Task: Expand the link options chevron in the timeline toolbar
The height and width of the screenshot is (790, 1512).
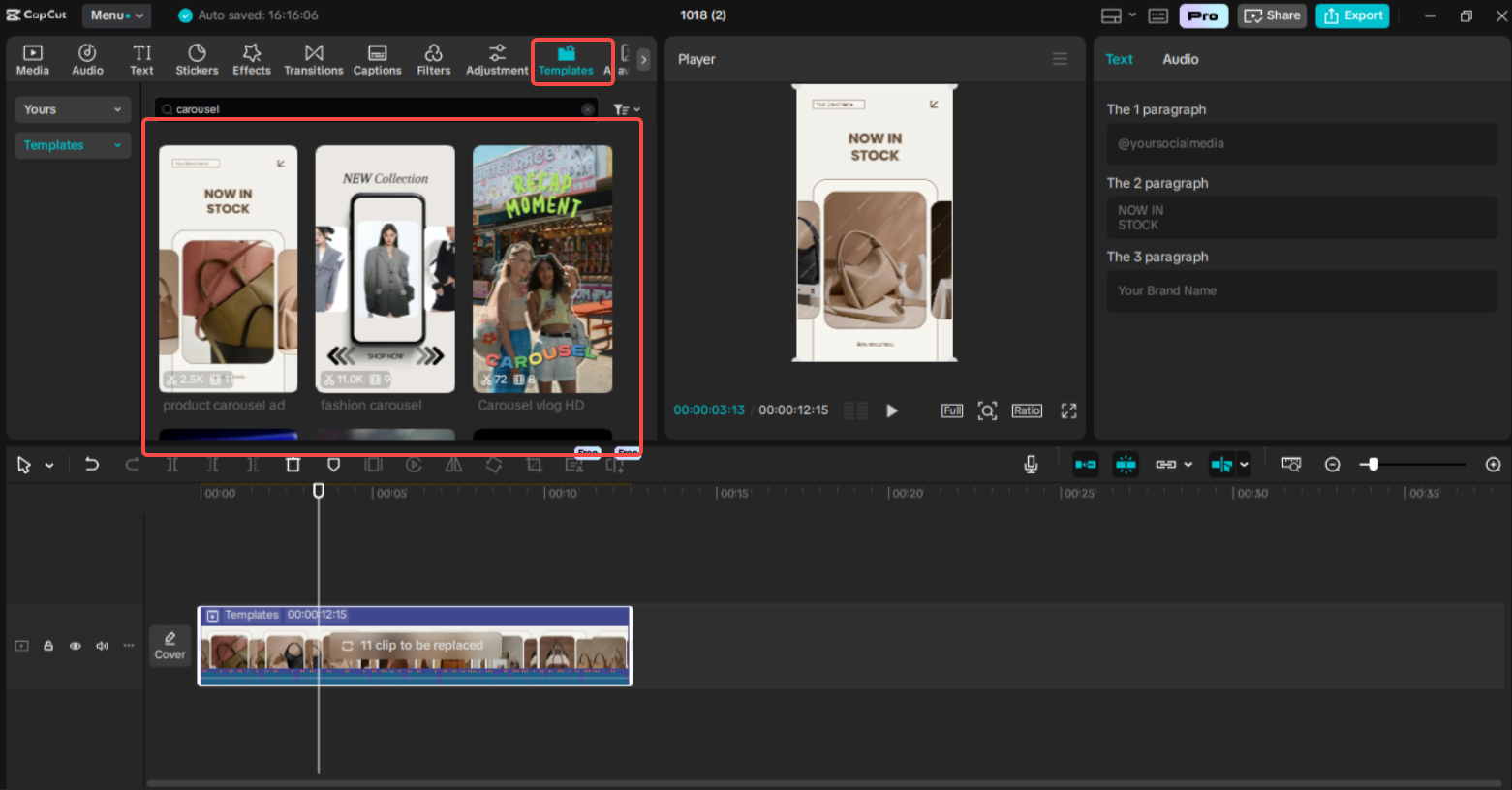Action: pos(1188,465)
